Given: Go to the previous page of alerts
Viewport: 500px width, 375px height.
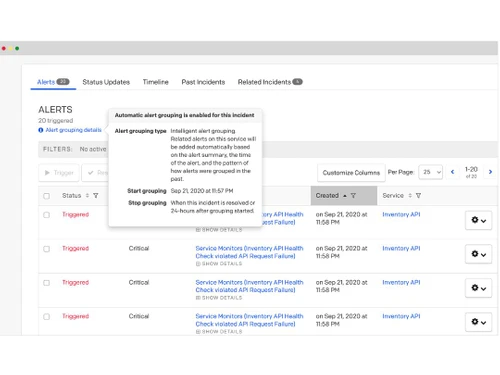Looking at the screenshot, I should tap(452, 172).
